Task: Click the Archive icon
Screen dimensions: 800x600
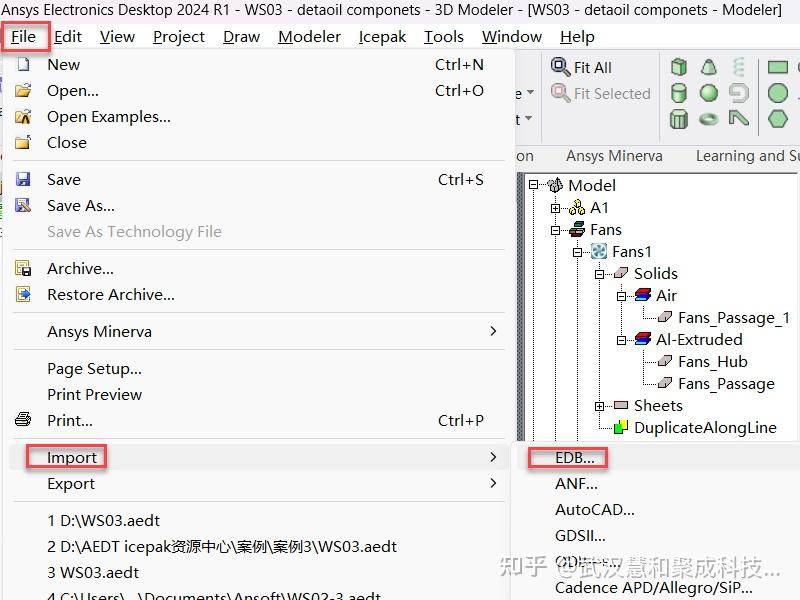Action: [x=23, y=268]
